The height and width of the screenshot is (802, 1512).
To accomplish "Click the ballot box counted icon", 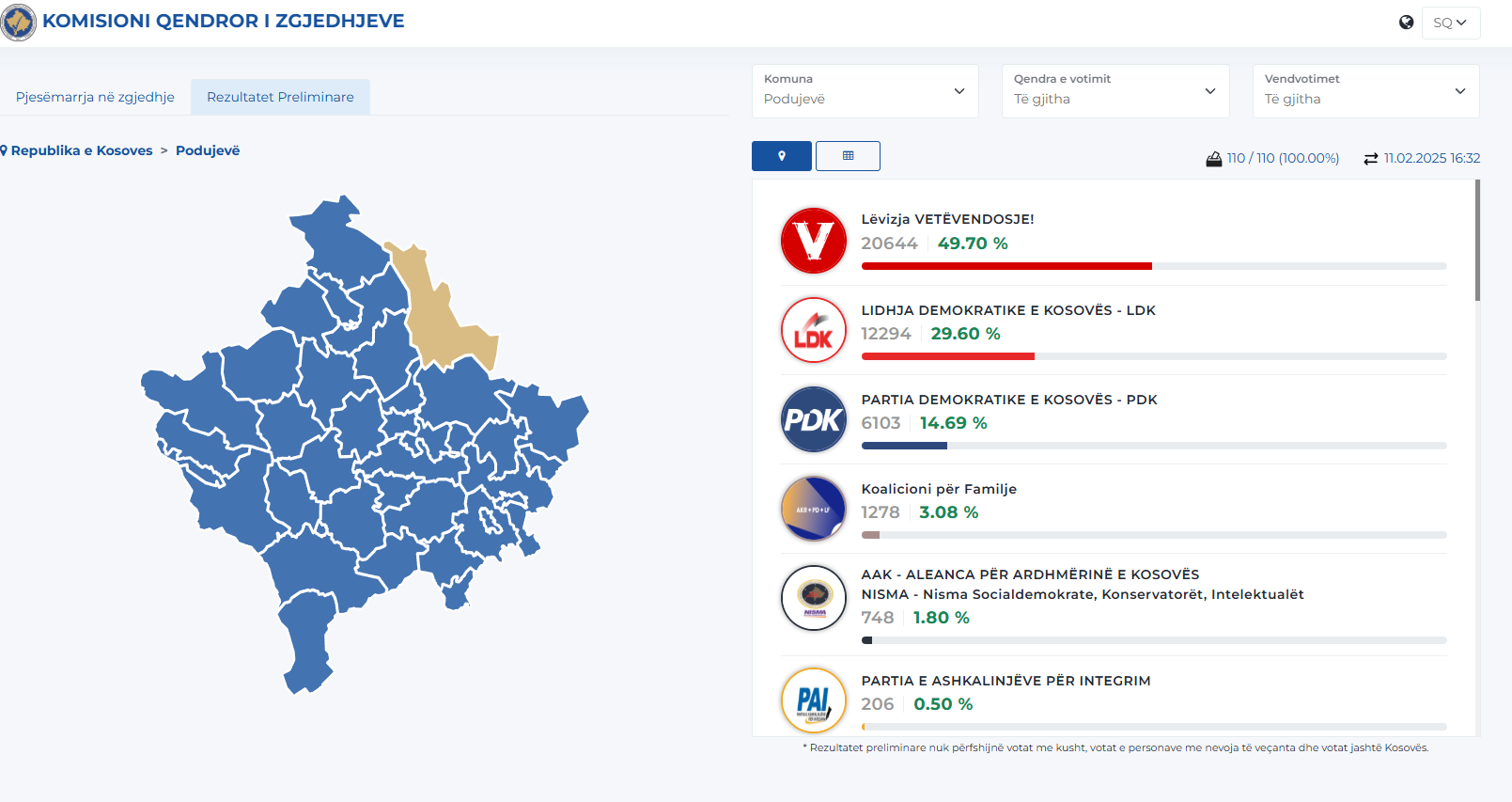I will [1214, 159].
